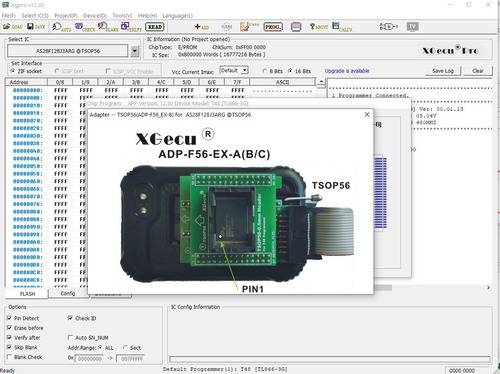Open the CALCU calculator icon

click(342, 27)
